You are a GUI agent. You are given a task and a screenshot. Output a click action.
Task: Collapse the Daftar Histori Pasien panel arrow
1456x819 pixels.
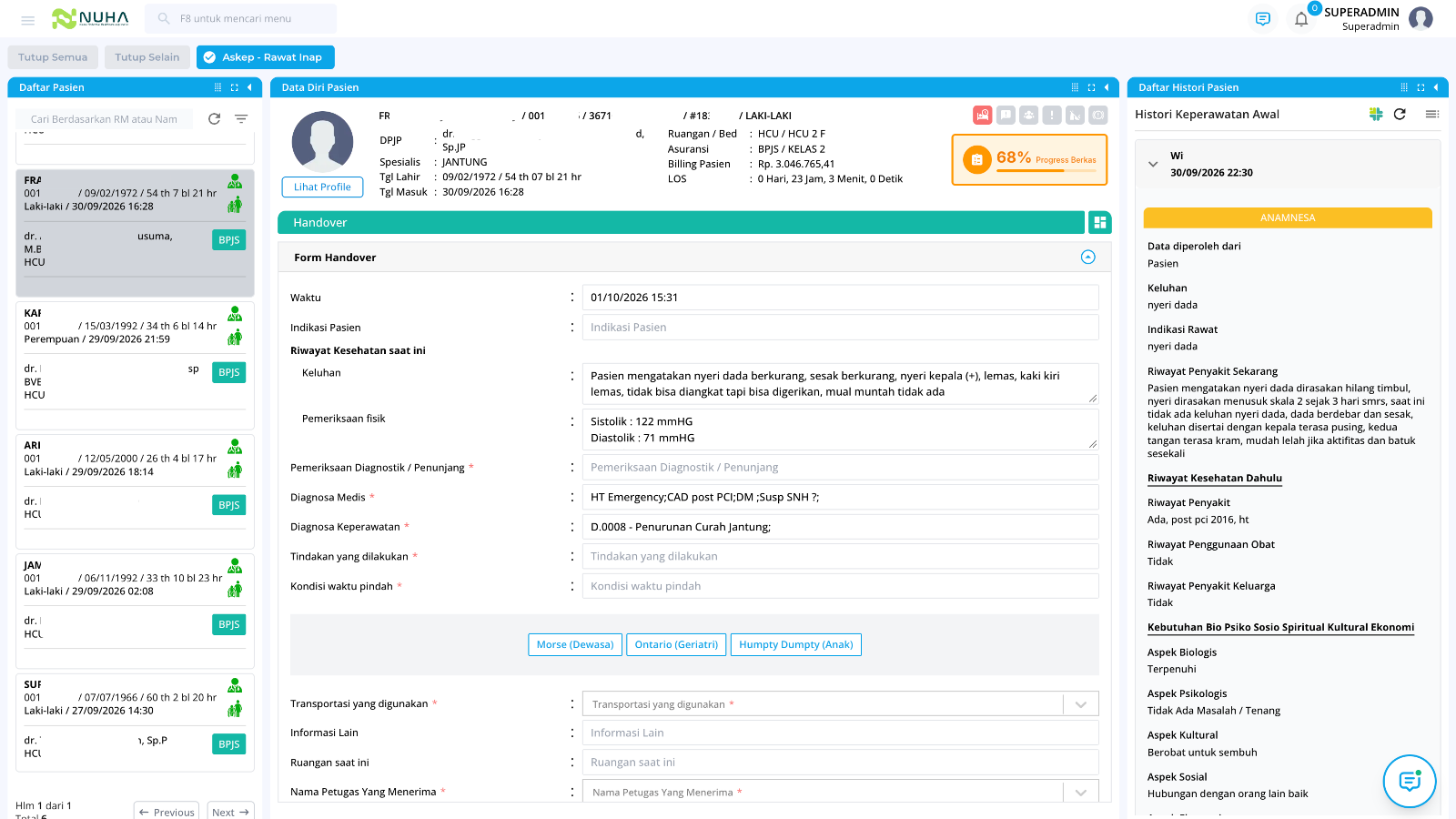[x=1436, y=87]
